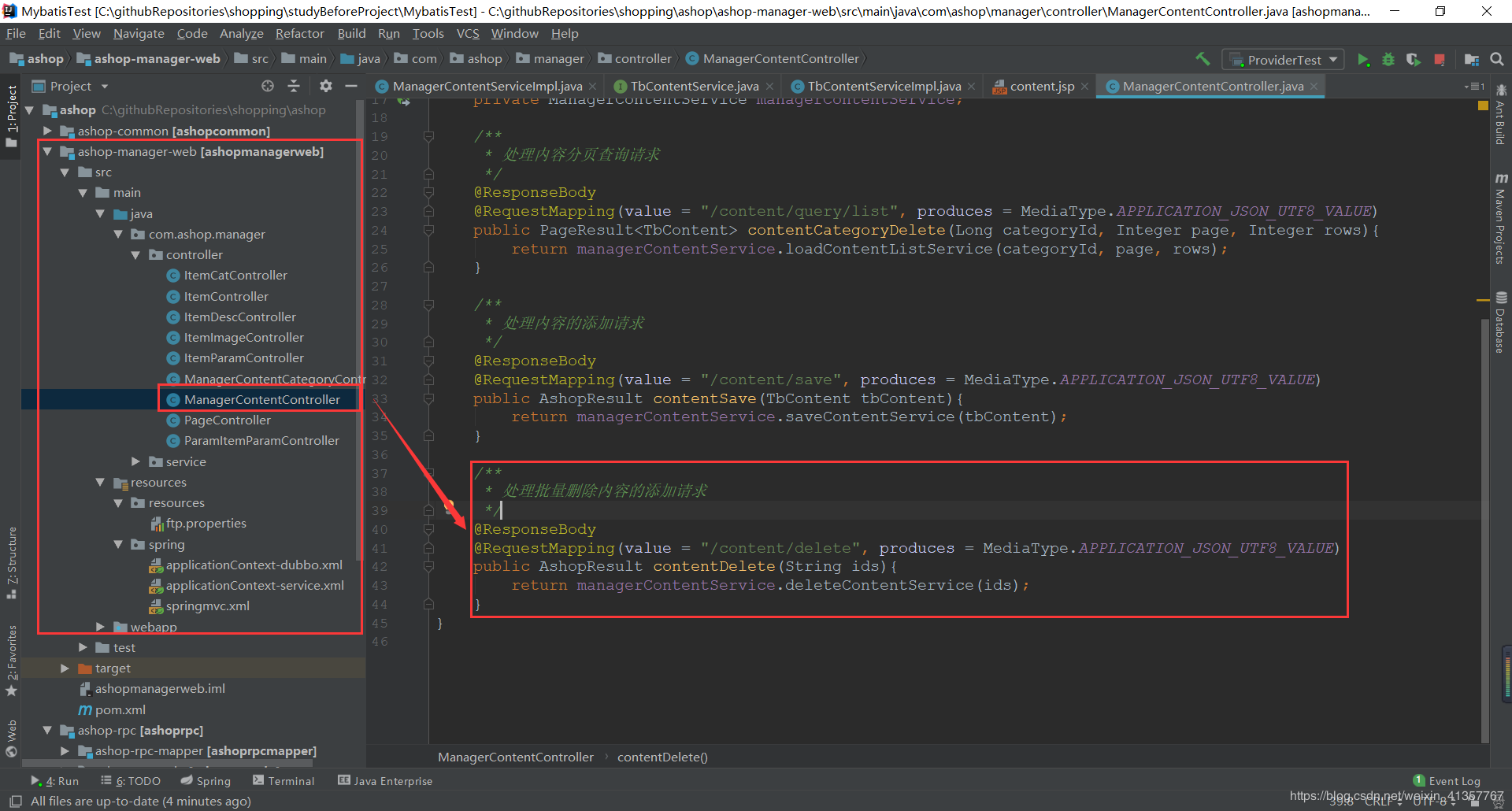The image size is (1512, 811).
Task: Open the VCS menu
Action: click(x=468, y=34)
